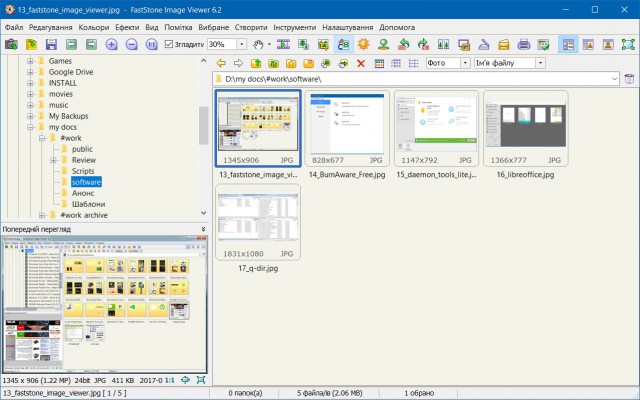The image size is (640, 400).
Task: Zoom out with the minus magnifier icon
Action: pos(131,44)
